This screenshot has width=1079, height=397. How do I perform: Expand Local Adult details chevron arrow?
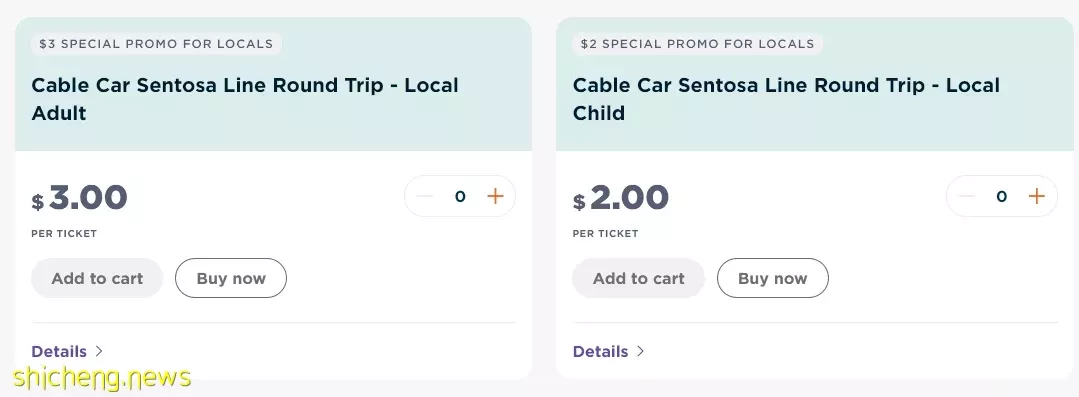(98, 351)
